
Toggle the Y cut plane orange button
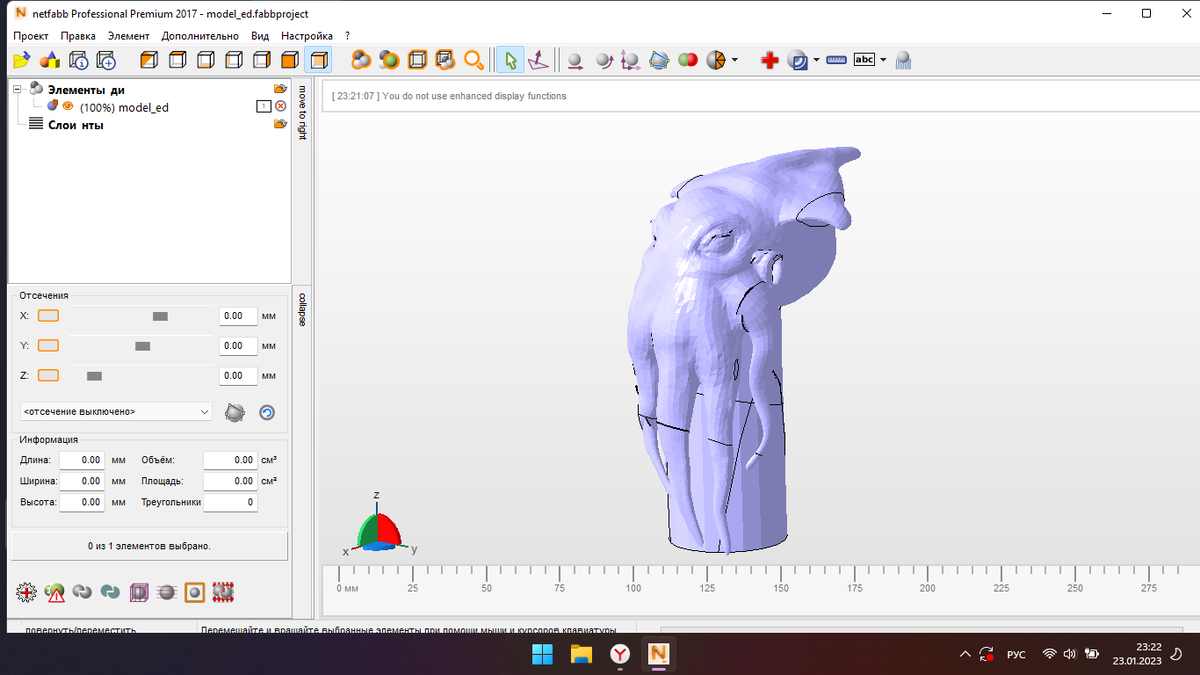48,346
